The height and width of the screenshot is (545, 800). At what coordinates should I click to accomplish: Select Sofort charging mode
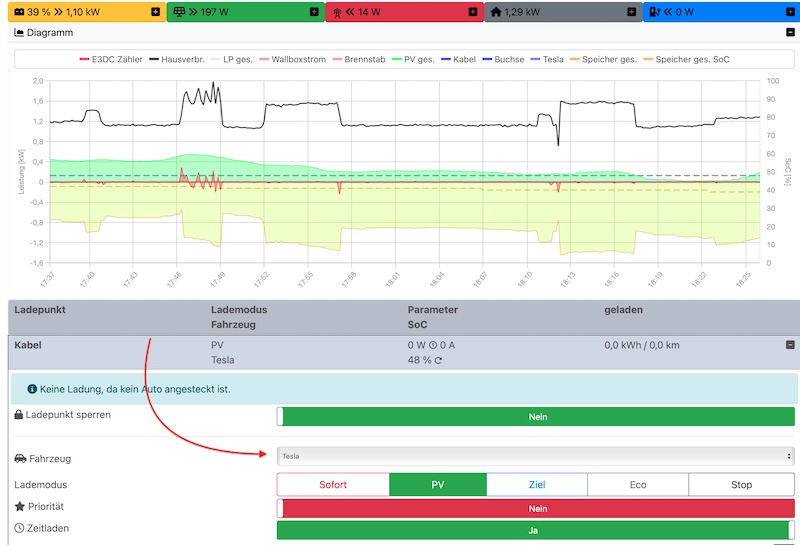pyautogui.click(x=333, y=485)
